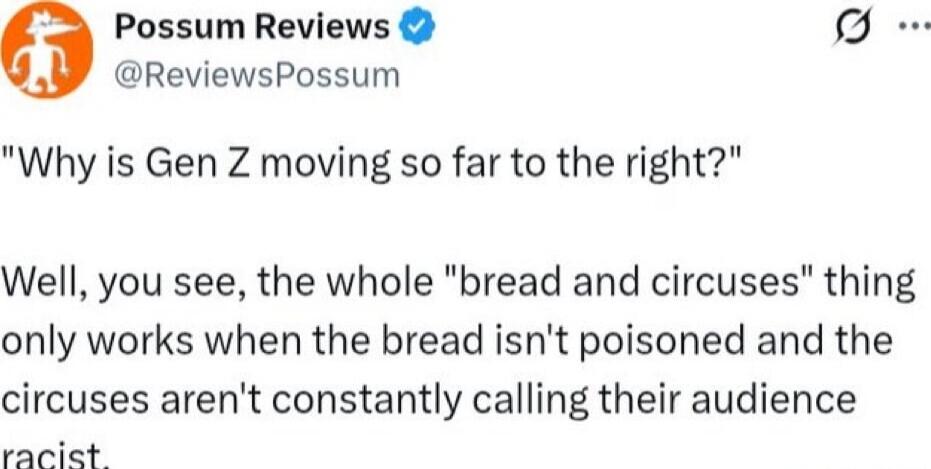Visit the @ReviewsPossum handle link
The height and width of the screenshot is (469, 931).
pyautogui.click(x=257, y=75)
